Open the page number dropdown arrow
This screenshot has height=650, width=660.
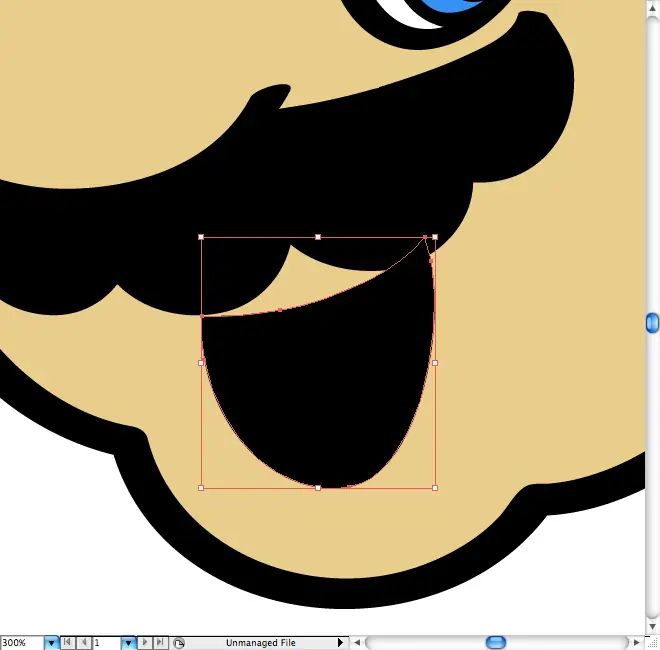(x=128, y=643)
